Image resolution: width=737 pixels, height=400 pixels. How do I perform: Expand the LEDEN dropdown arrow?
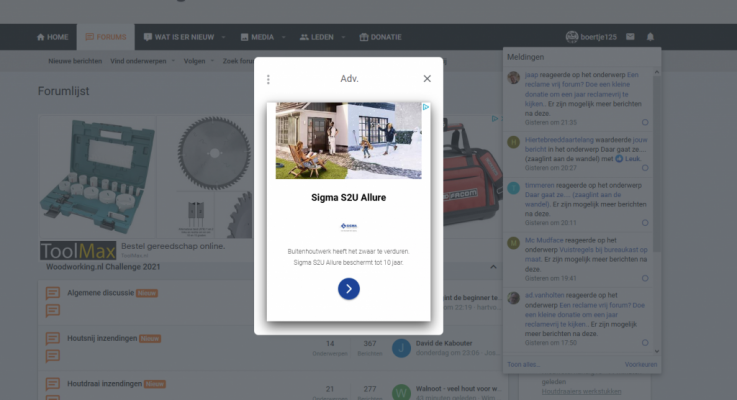pos(343,37)
